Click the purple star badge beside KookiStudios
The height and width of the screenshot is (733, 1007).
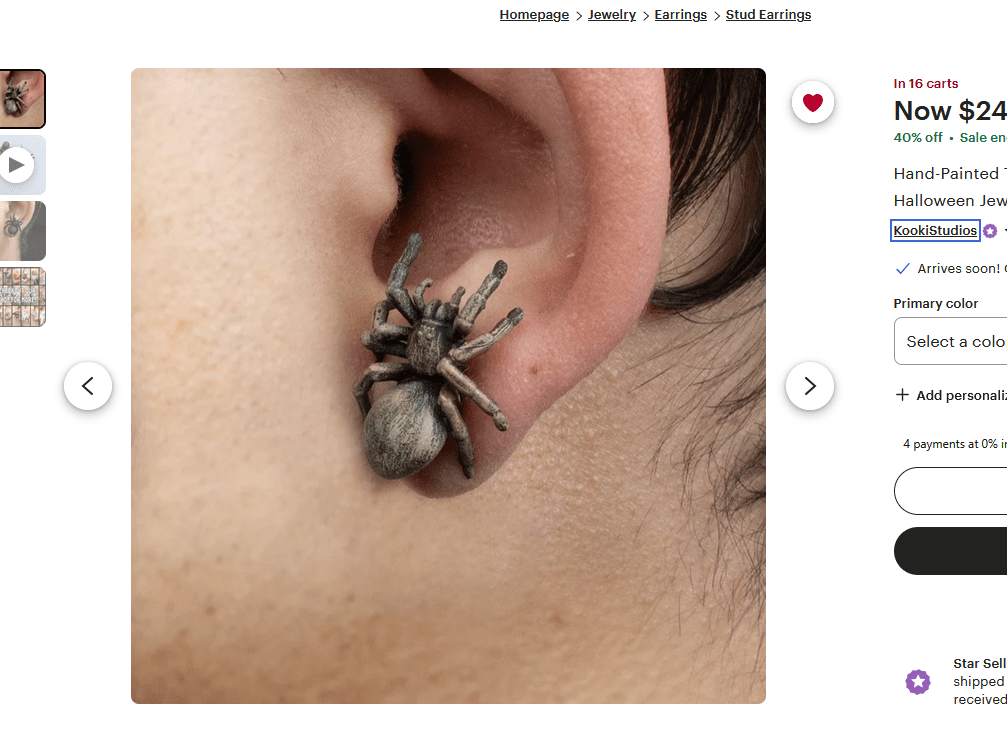coord(990,231)
